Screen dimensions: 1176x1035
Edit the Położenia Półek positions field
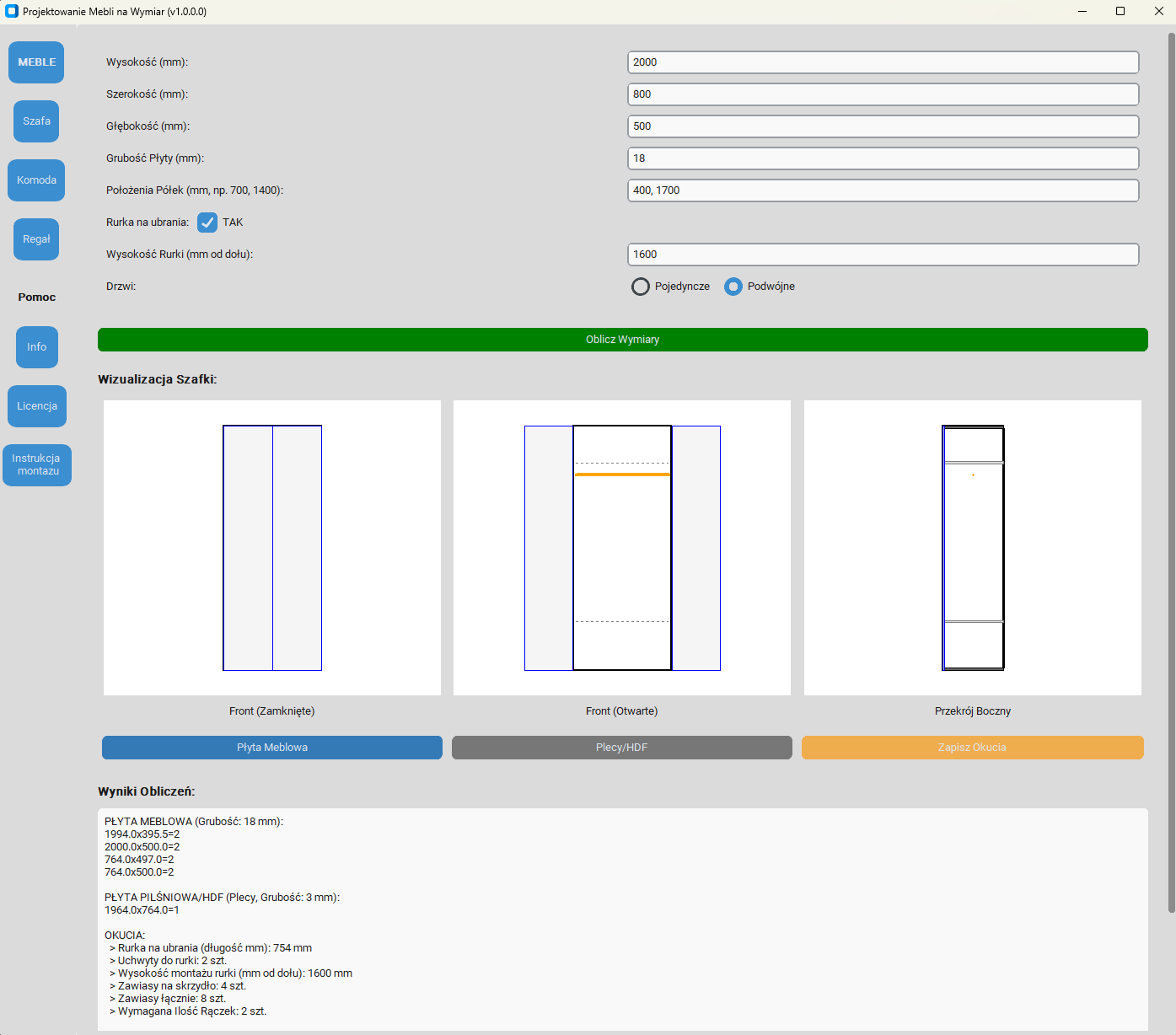(x=883, y=190)
